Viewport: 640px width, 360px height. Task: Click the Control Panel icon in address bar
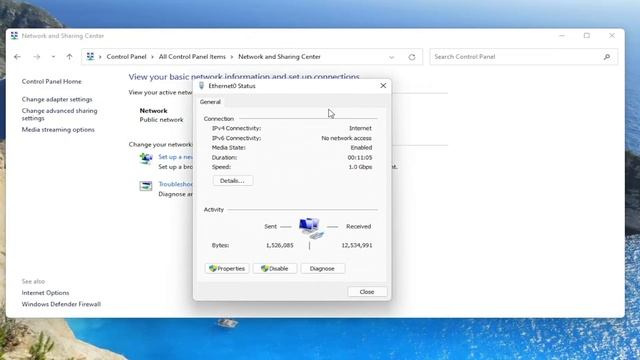(90, 57)
